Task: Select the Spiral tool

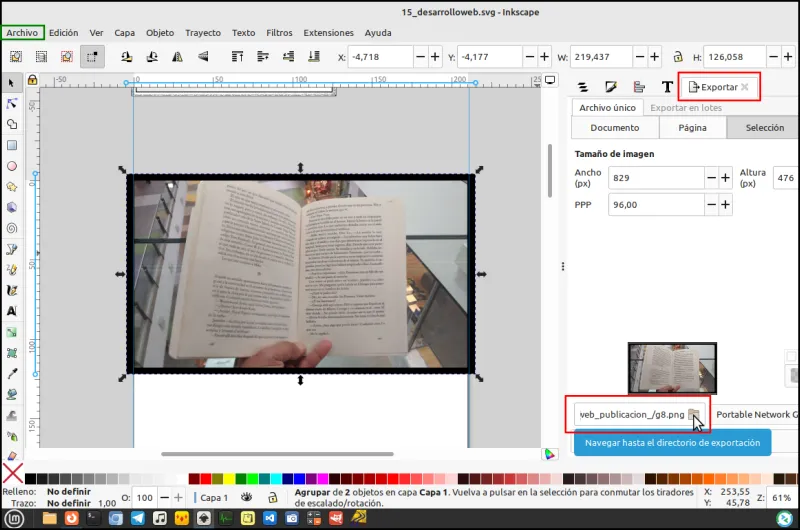Action: [12, 229]
